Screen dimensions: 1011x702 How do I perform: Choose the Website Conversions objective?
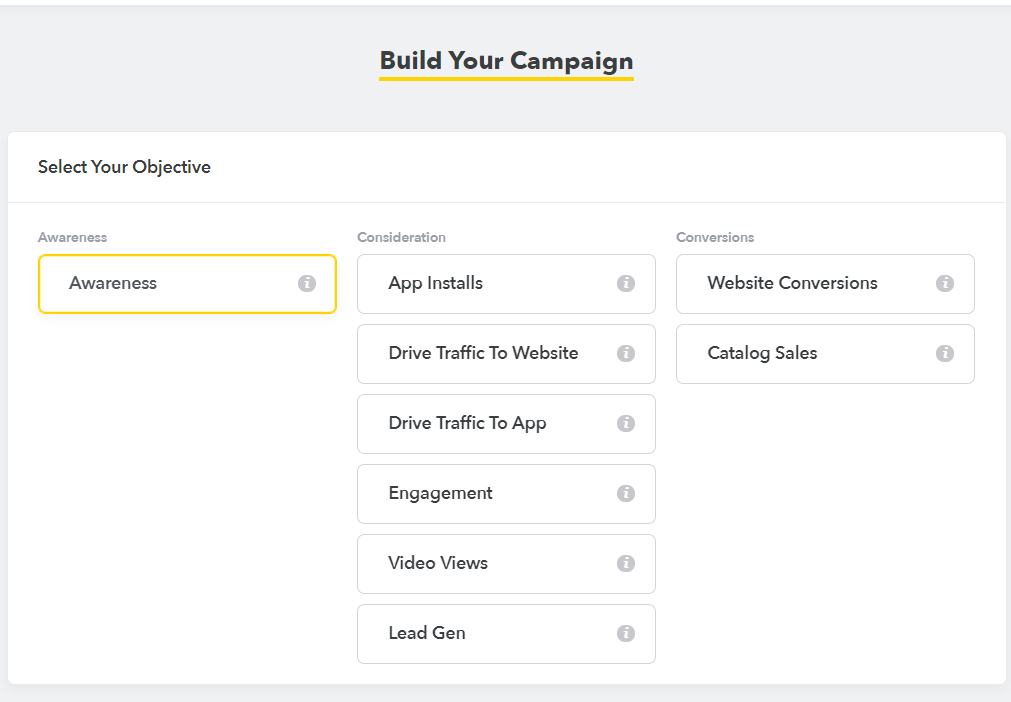tap(792, 284)
